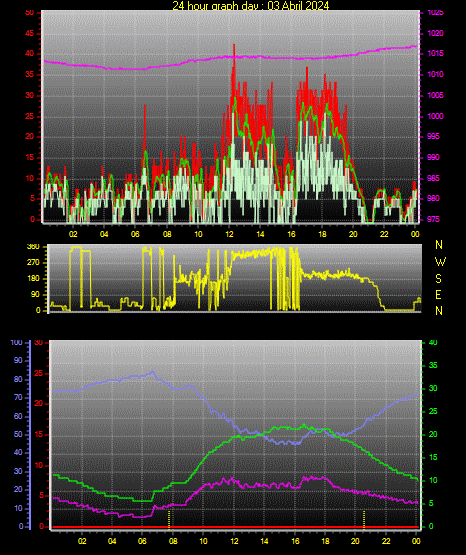Click the green 40 temperature axis label

(433, 343)
